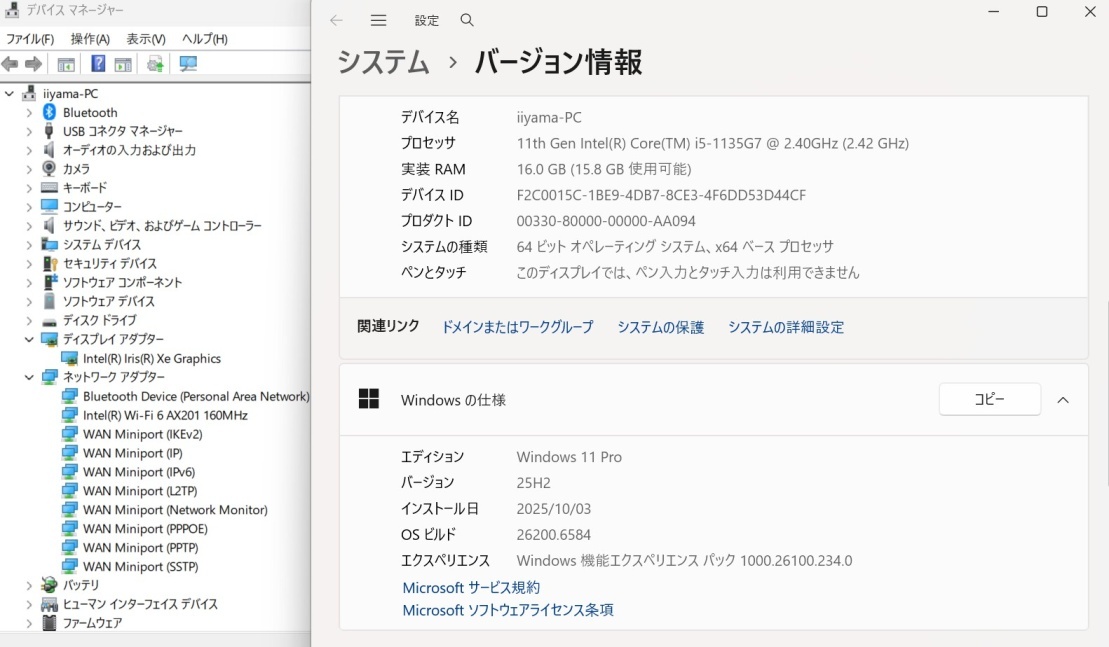Click the search icon in Settings header
The width and height of the screenshot is (1109, 647).
(467, 20)
